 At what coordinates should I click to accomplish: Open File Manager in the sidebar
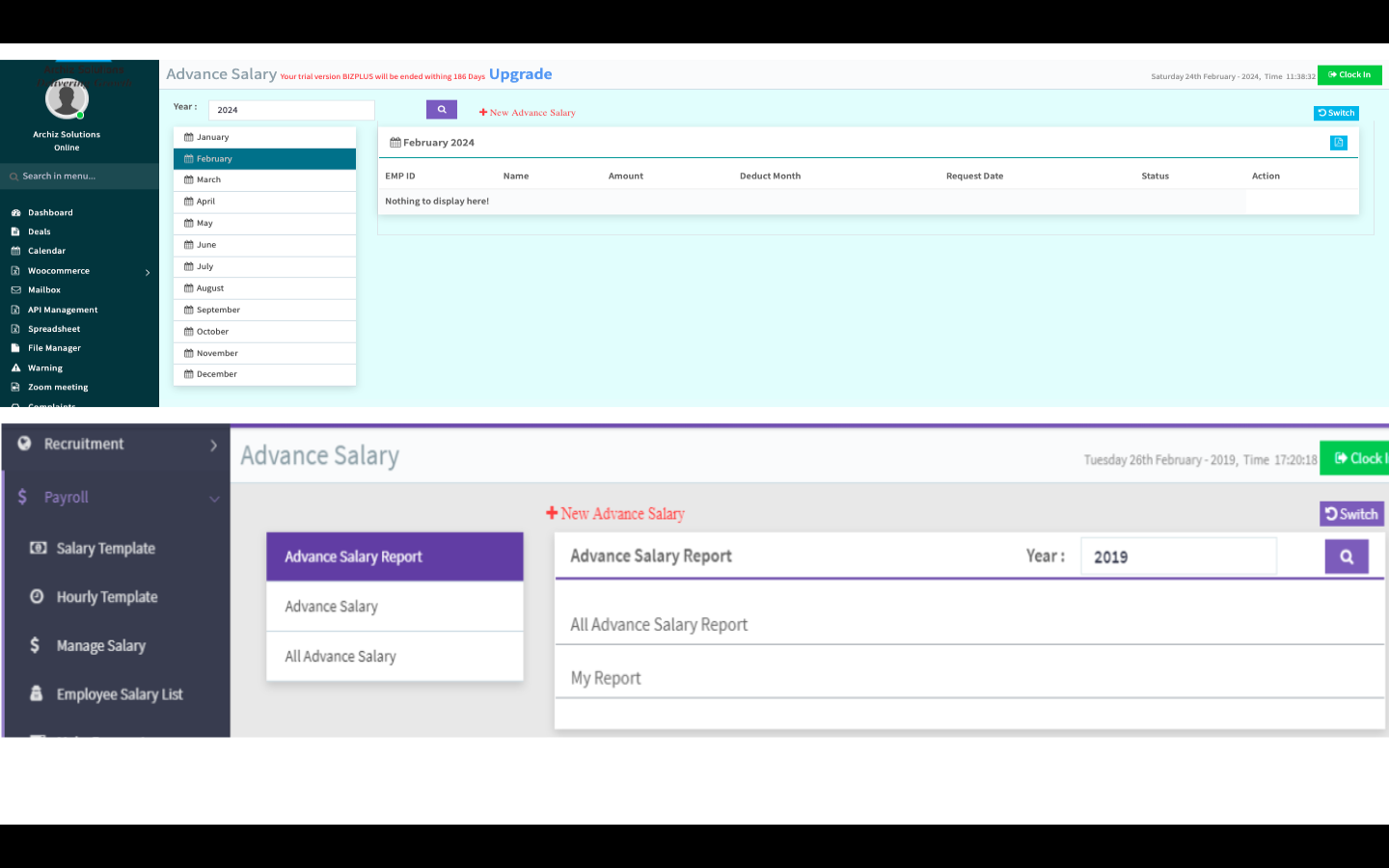pos(54,348)
